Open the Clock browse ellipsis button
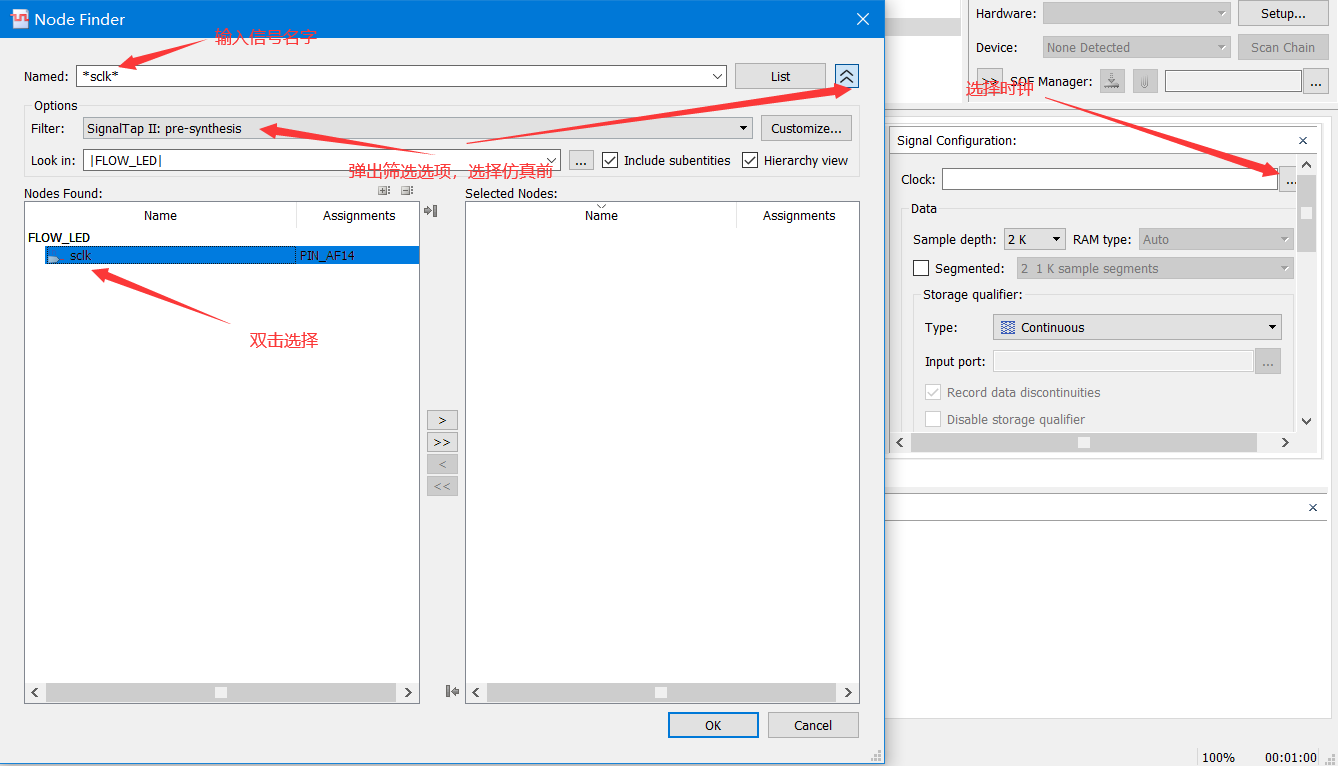Screen dimensions: 1338x766 [1290, 180]
